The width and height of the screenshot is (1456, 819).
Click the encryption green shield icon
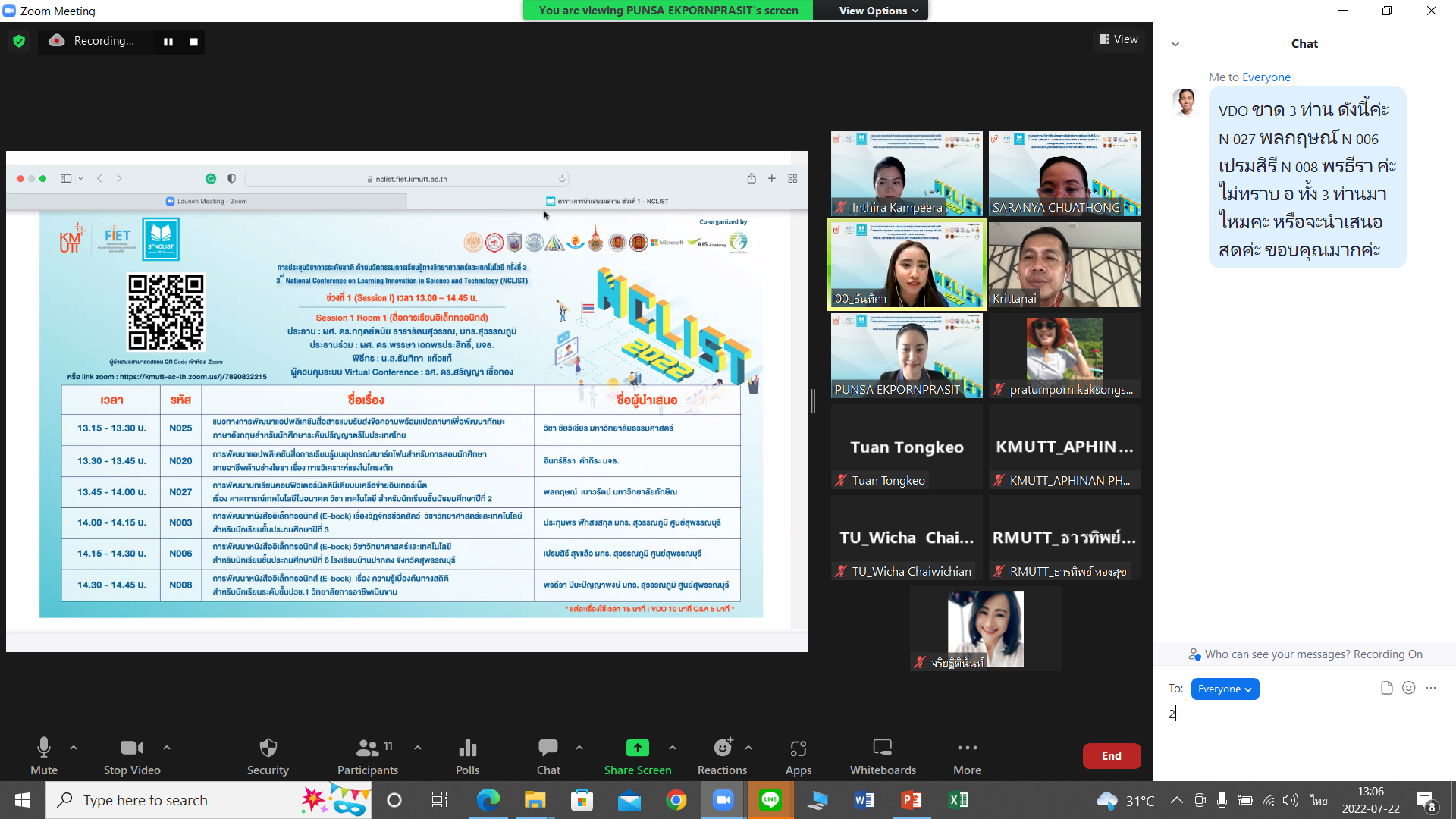pos(19,41)
